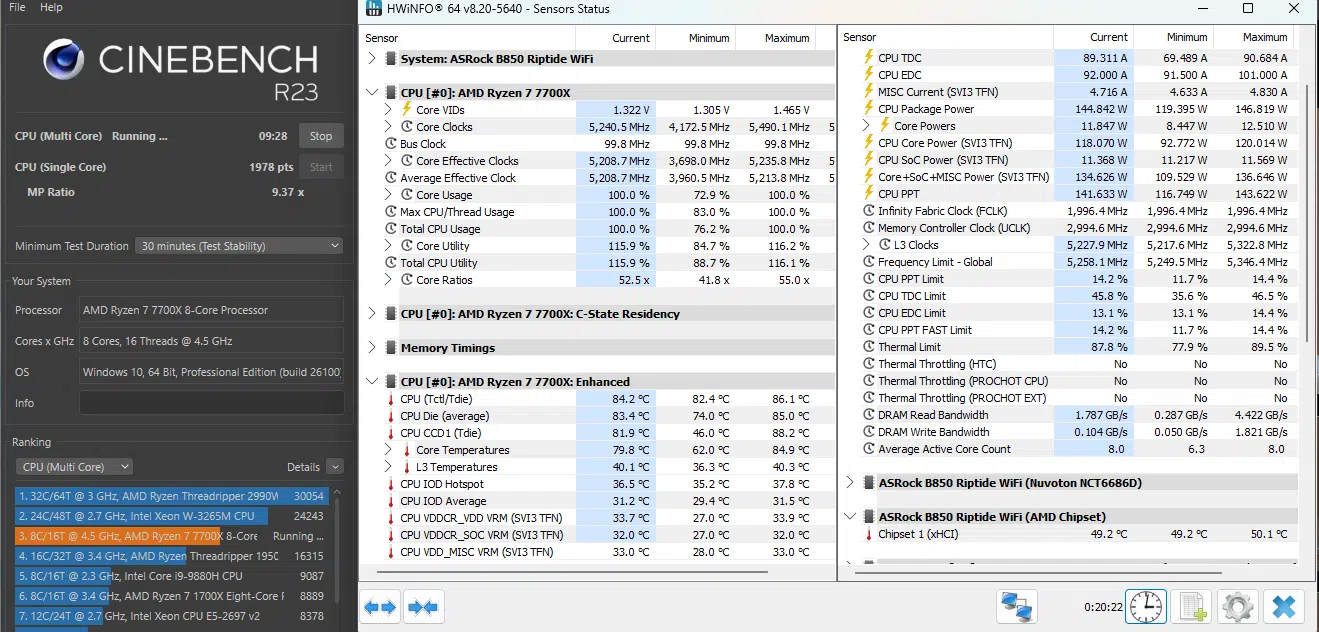Select the Ryzen 7 1700X ranking entry
Image resolution: width=1319 pixels, height=632 pixels.
coord(171,596)
